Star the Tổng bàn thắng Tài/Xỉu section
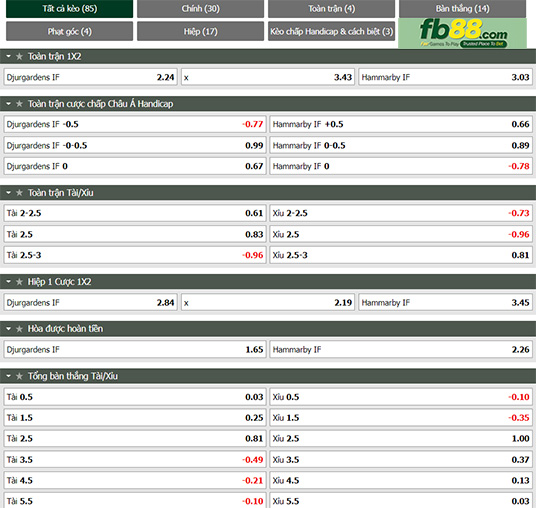Viewport: 536px width, 508px height. (x=19, y=376)
